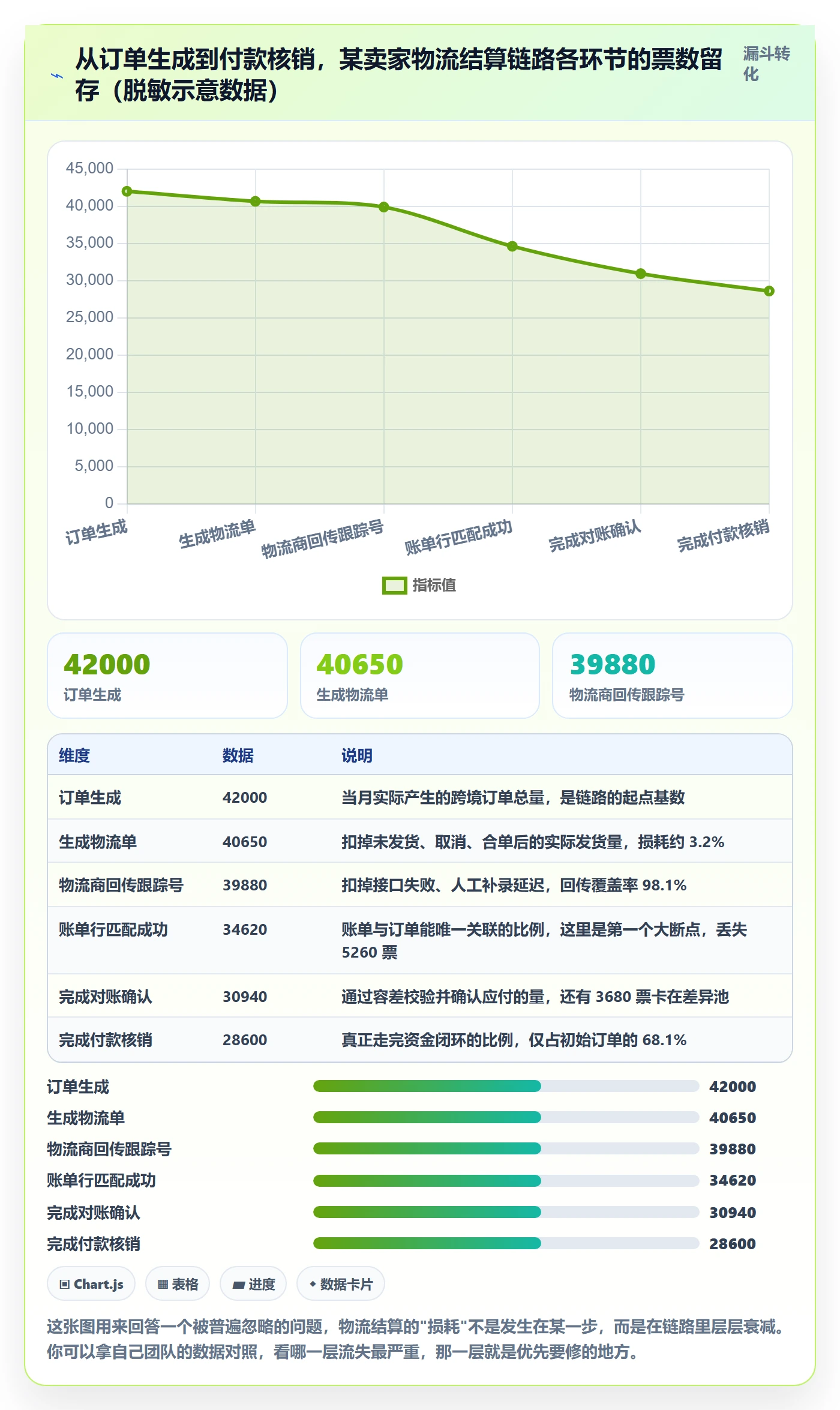Click the lightning icon beside the title
This screenshot has height=1410, width=840.
(x=57, y=76)
